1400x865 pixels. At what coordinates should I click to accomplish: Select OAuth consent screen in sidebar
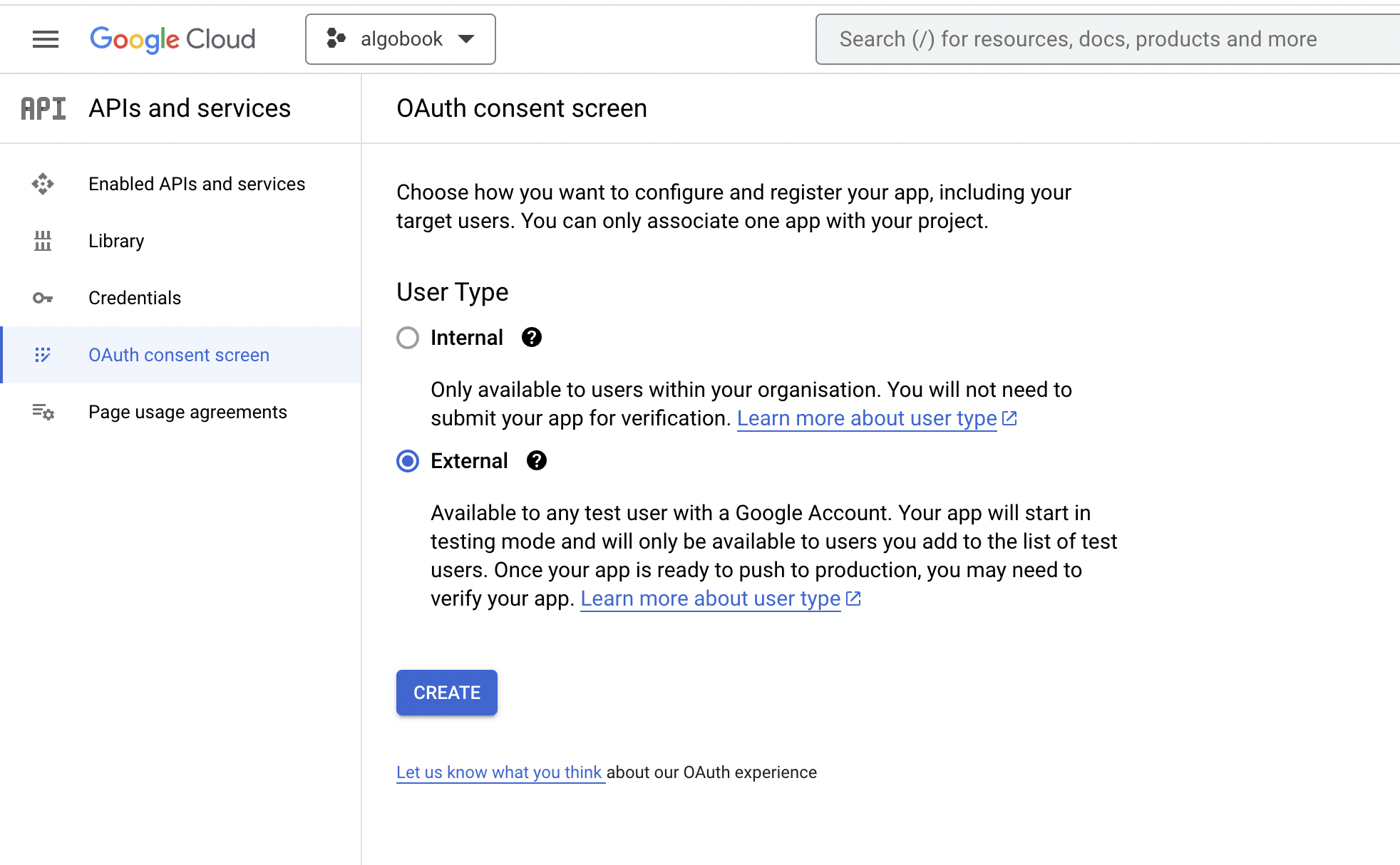[x=179, y=355]
